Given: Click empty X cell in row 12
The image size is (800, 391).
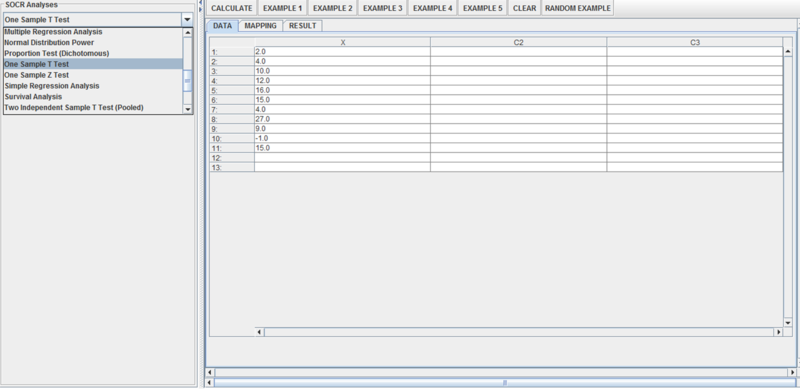Looking at the screenshot, I should 343,158.
